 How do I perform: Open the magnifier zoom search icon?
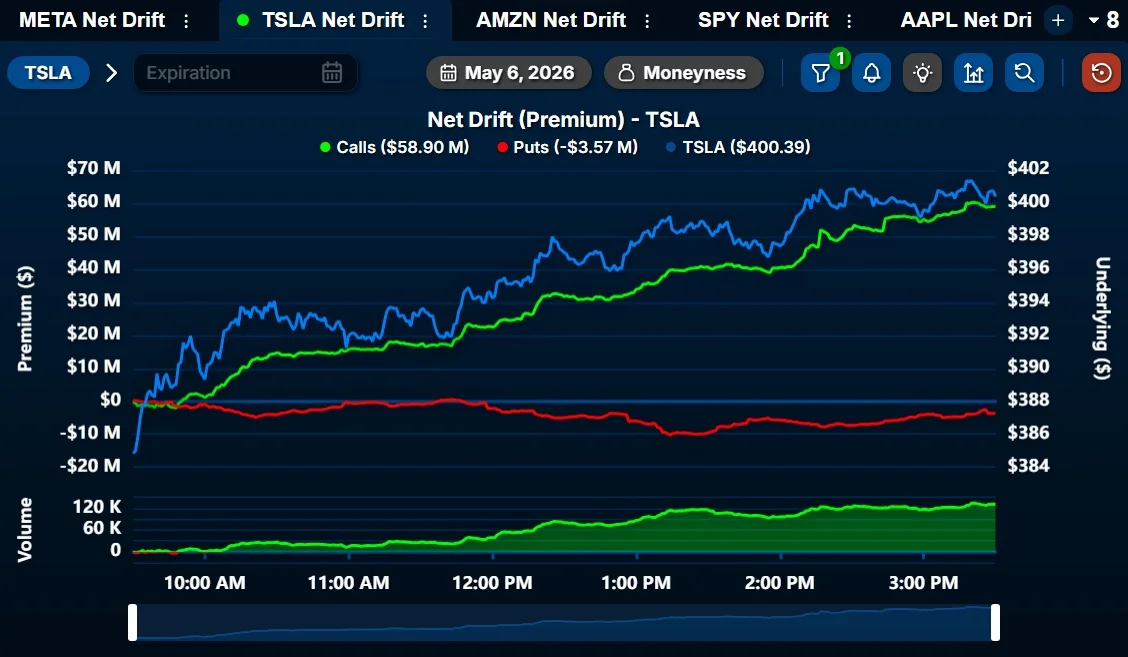(1024, 73)
